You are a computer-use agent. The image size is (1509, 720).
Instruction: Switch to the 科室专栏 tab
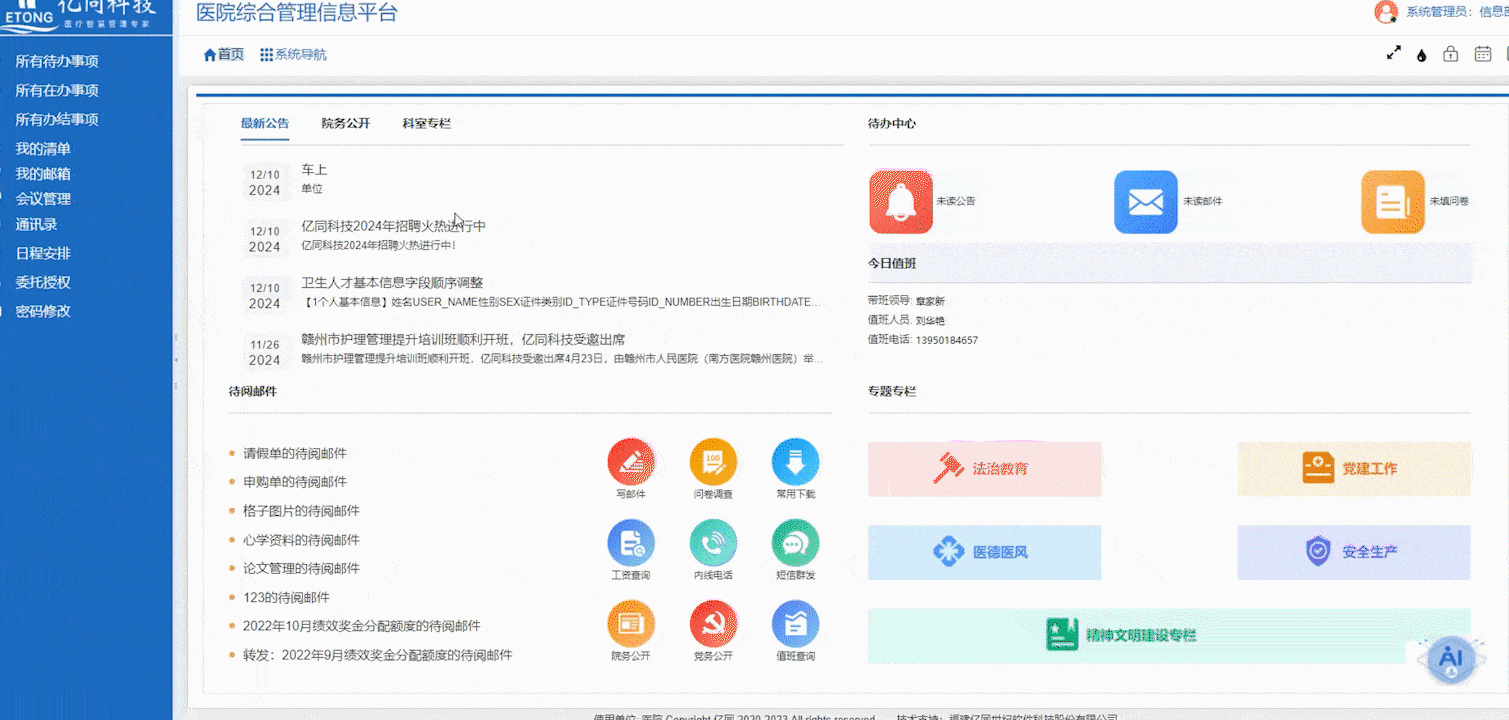click(x=427, y=124)
